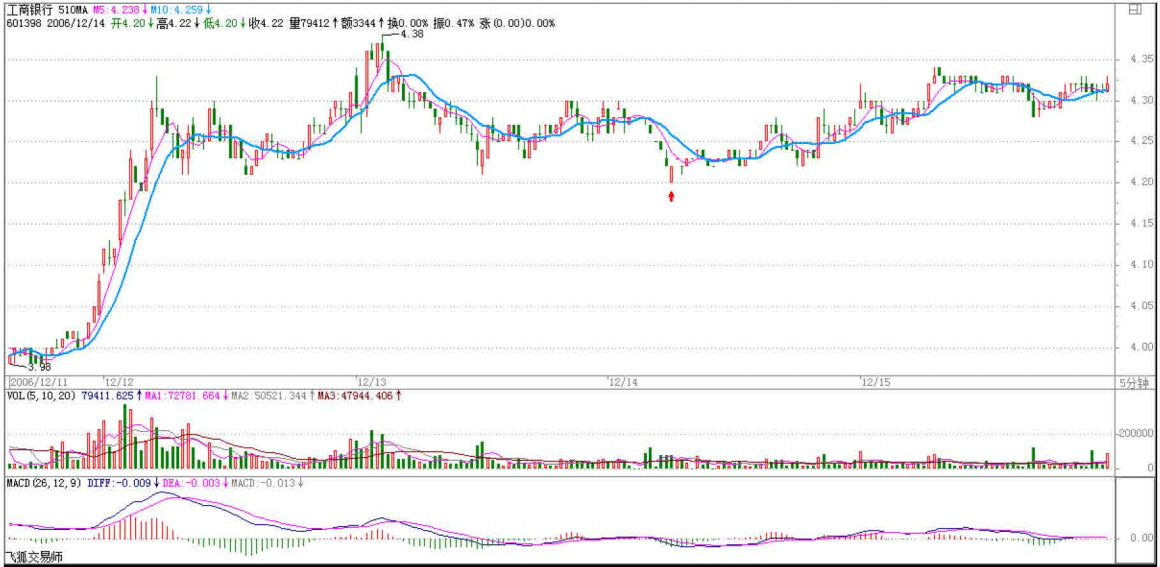Click the down arrow beside the DIFF value
Viewport: 1160px width, 567px height.
point(157,483)
